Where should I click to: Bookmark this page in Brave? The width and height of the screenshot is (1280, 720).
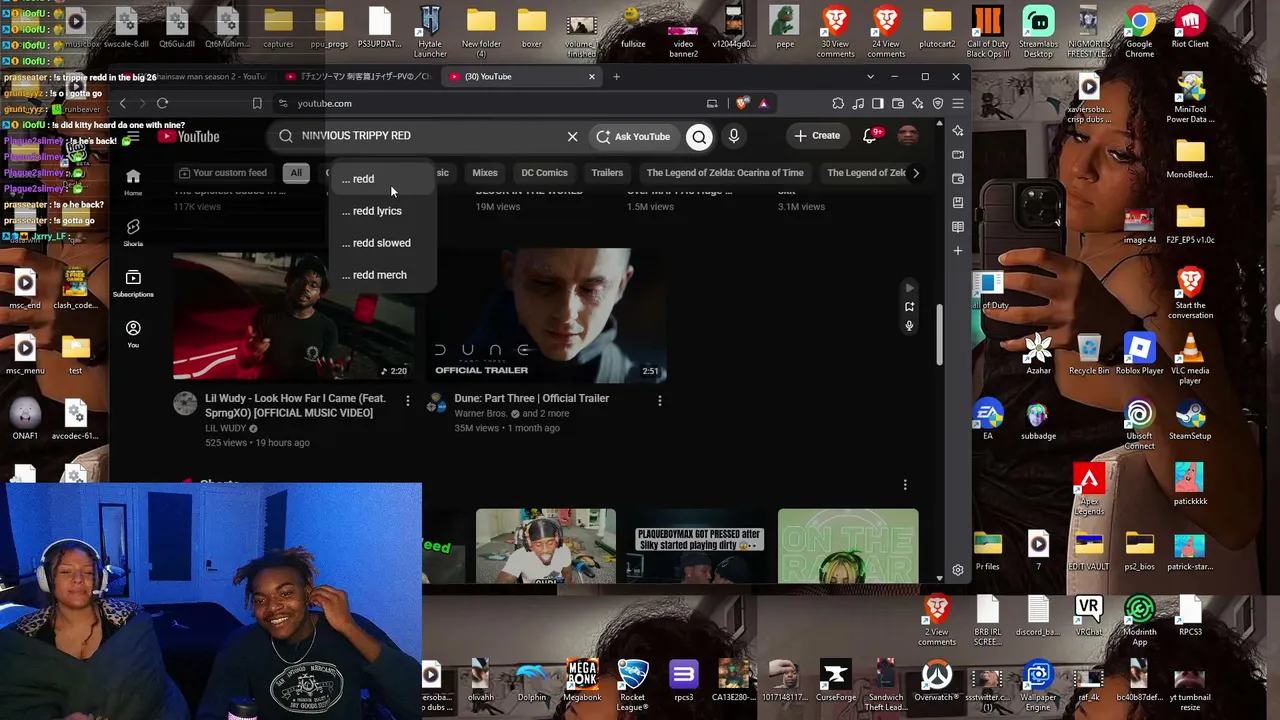pyautogui.click(x=257, y=103)
